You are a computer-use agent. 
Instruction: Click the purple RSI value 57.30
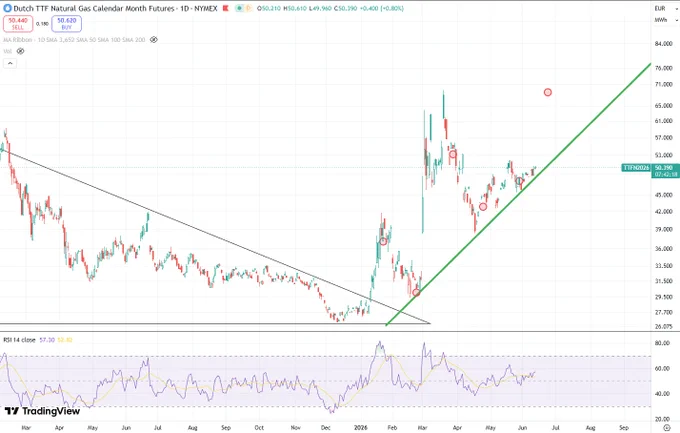click(47, 340)
